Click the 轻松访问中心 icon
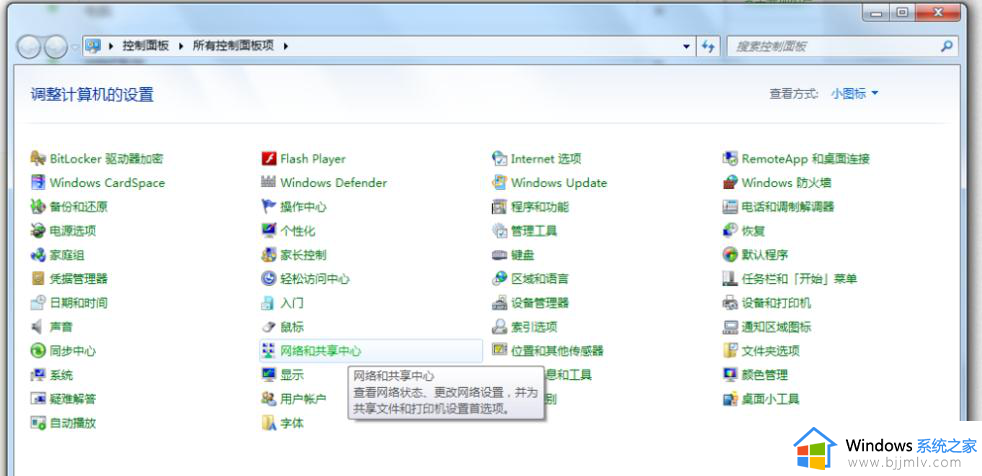Viewport: 982px width, 476px height. (x=269, y=279)
